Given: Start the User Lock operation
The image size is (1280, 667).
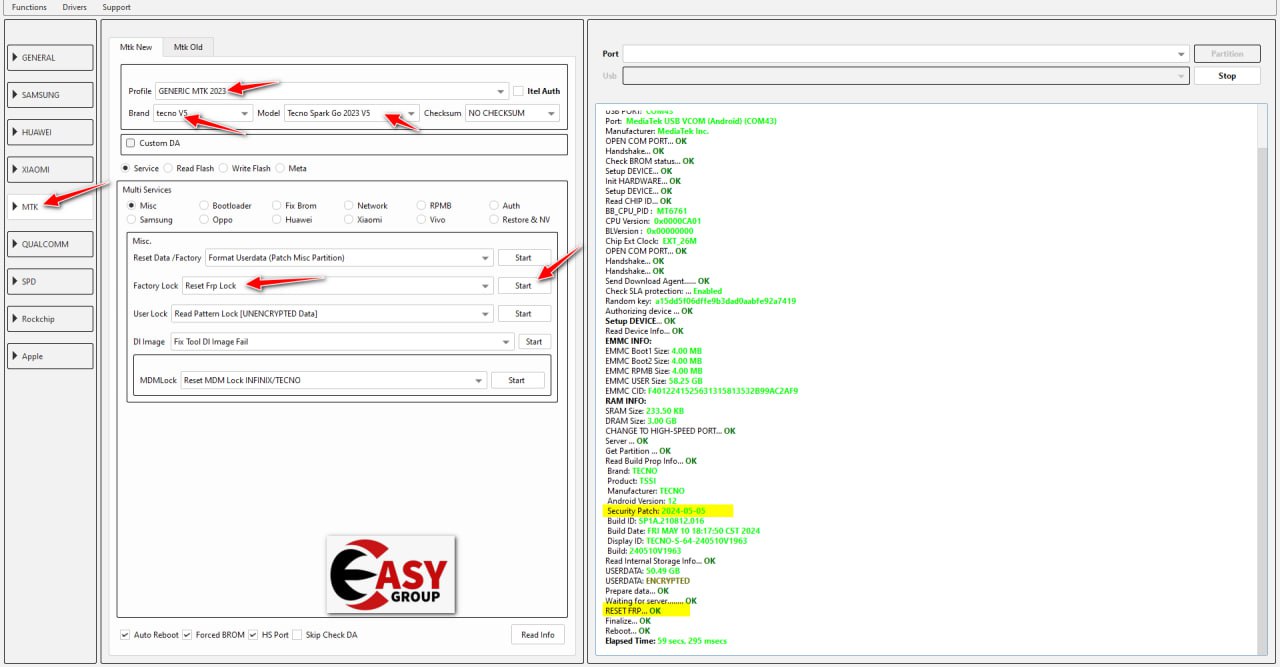Looking at the screenshot, I should pos(524,314).
